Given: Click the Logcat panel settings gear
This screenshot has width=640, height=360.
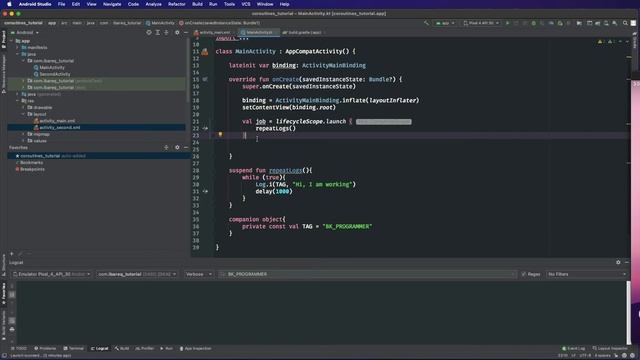Looking at the screenshot, I should tap(618, 262).
